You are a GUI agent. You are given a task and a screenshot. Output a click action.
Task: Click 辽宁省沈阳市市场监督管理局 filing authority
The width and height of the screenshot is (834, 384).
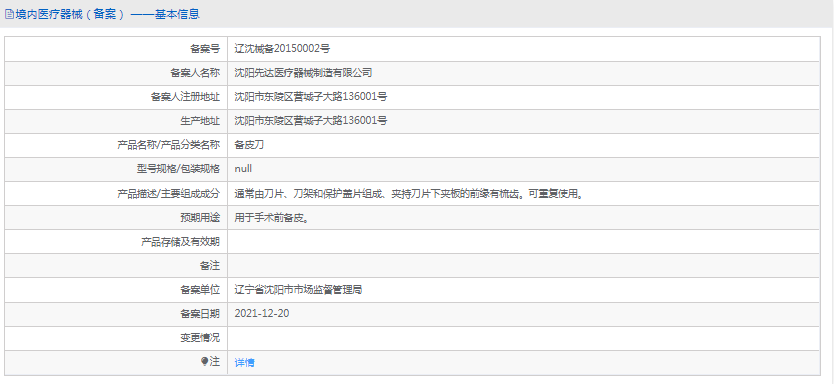pyautogui.click(x=298, y=290)
